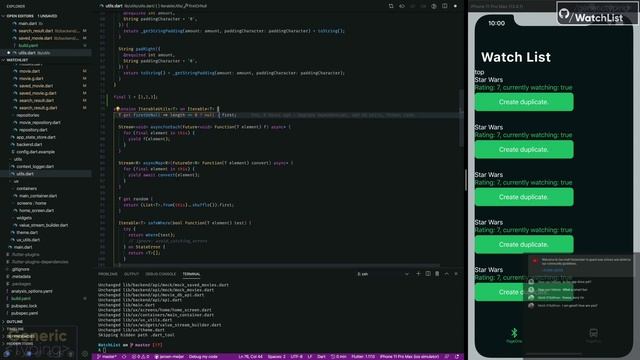
Task: Tap second 'Create duplicate.' button in simulator
Action: 524,149
